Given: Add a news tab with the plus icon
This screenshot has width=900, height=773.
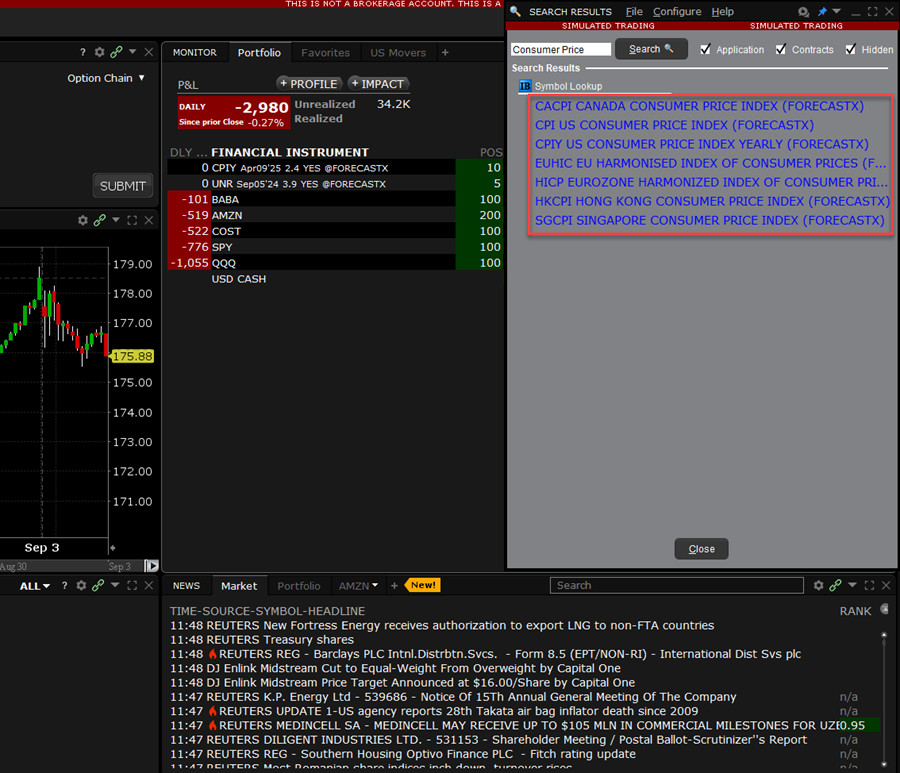Looking at the screenshot, I should [394, 586].
